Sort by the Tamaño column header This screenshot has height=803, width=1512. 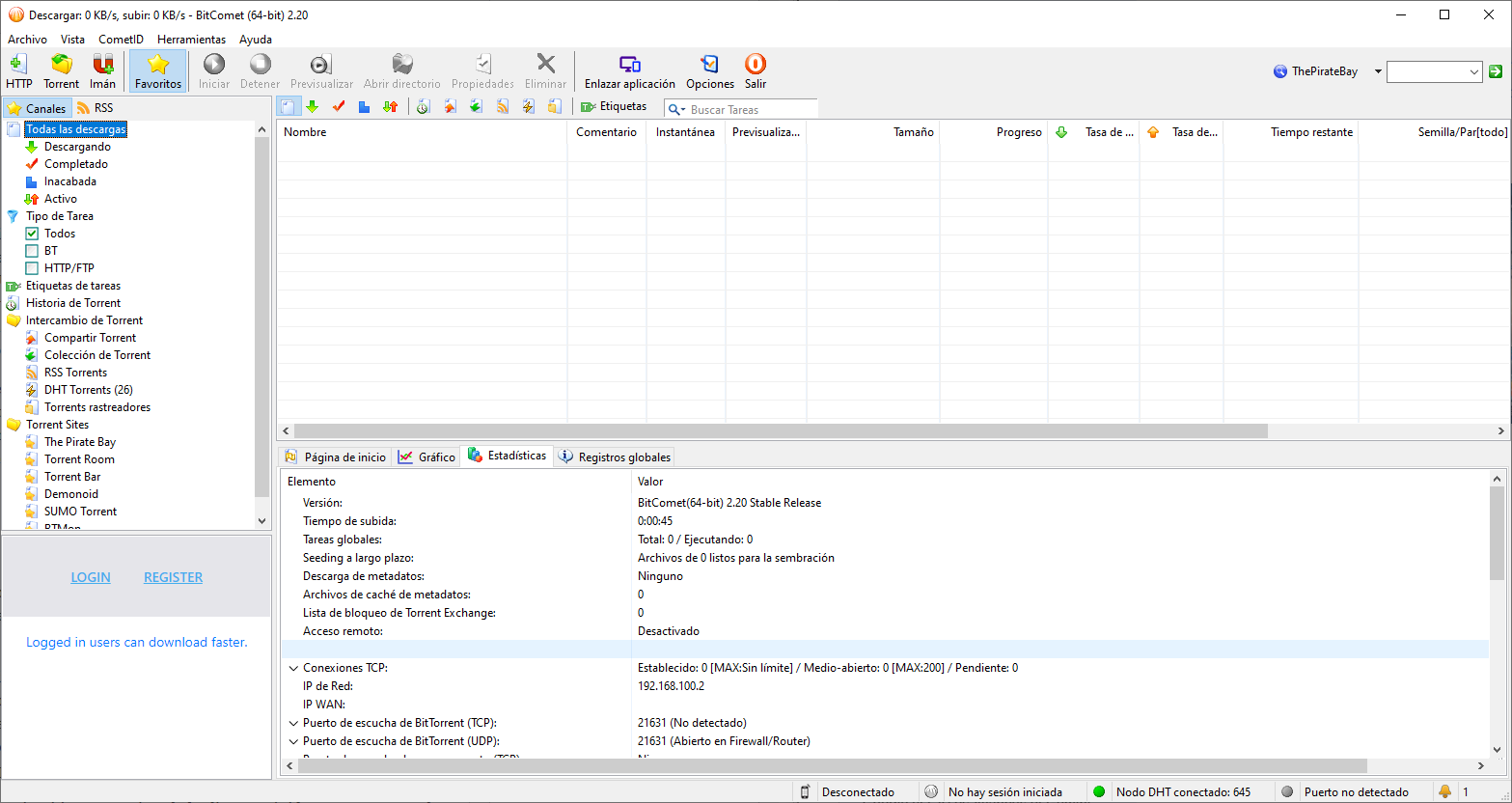pos(872,132)
